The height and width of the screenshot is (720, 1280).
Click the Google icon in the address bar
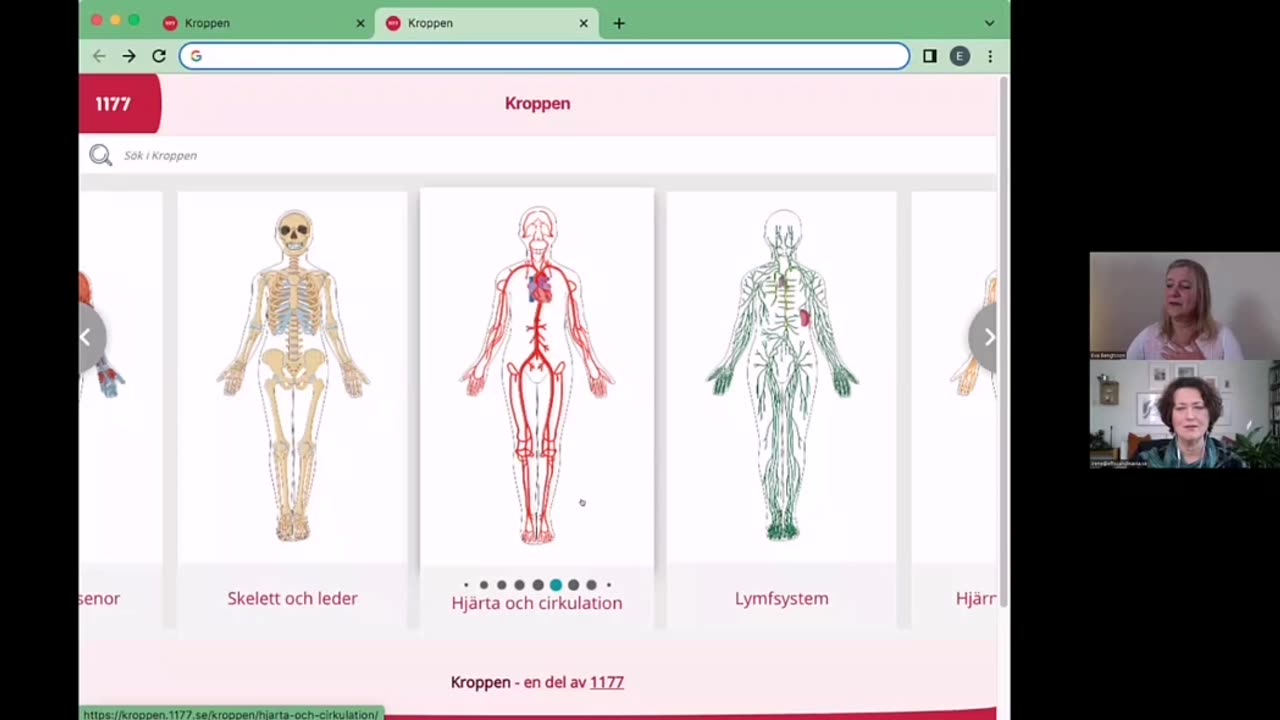point(196,56)
